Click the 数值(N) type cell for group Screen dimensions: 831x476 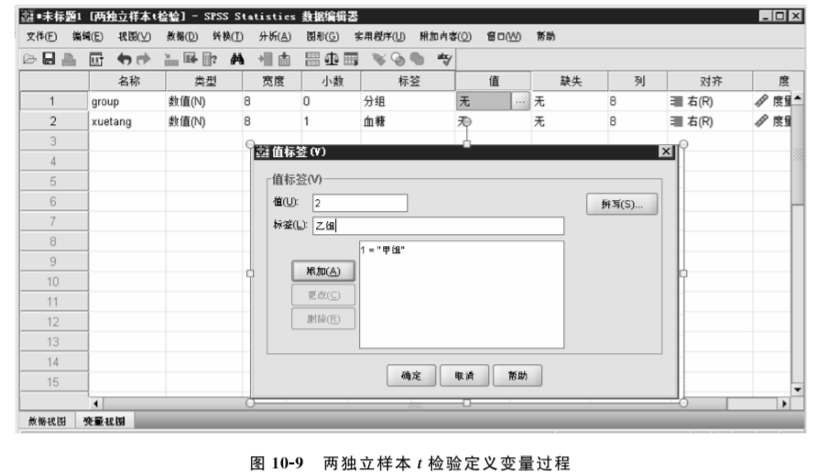click(x=204, y=101)
